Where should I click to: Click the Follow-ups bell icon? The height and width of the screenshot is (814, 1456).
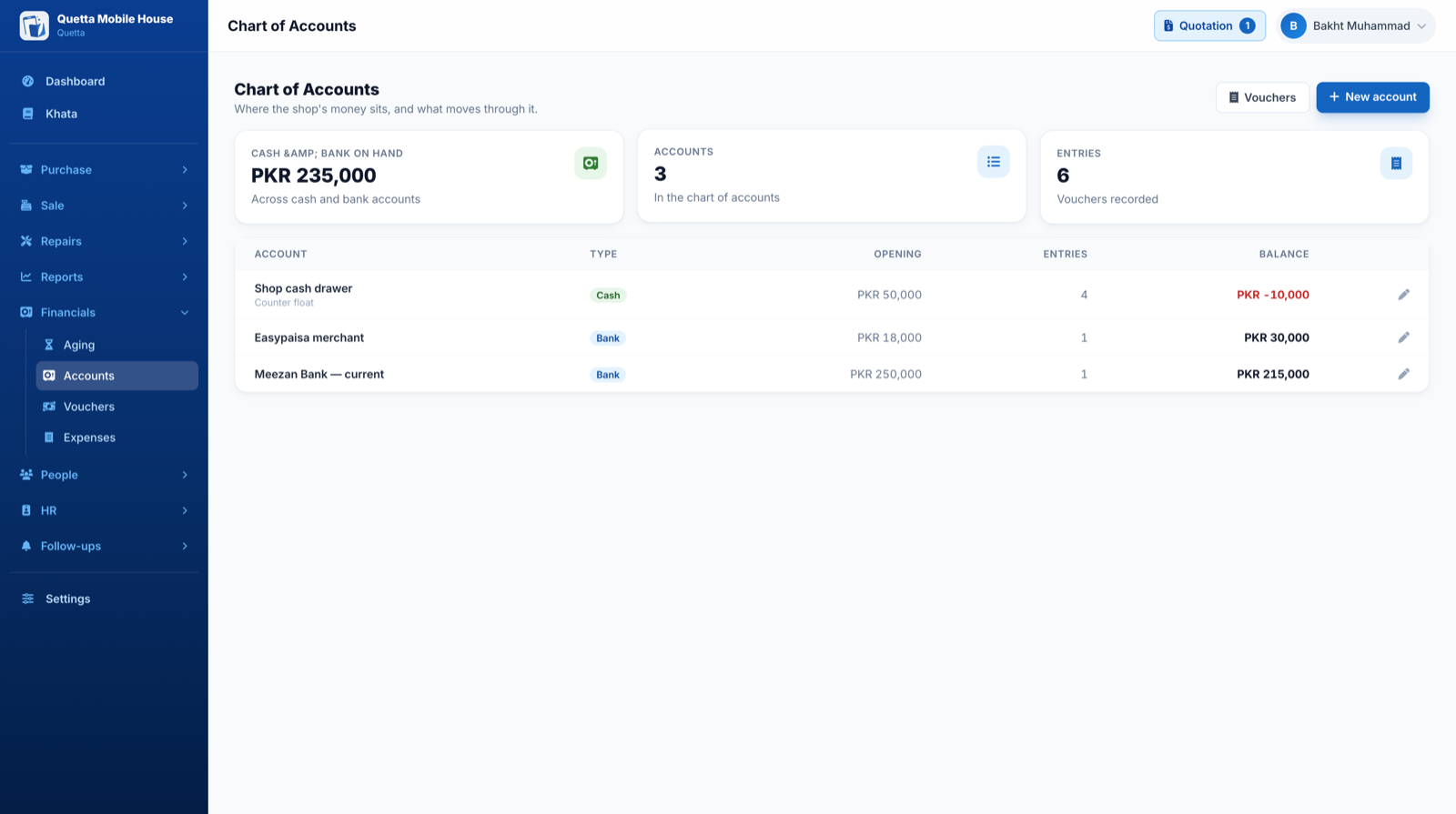click(26, 546)
